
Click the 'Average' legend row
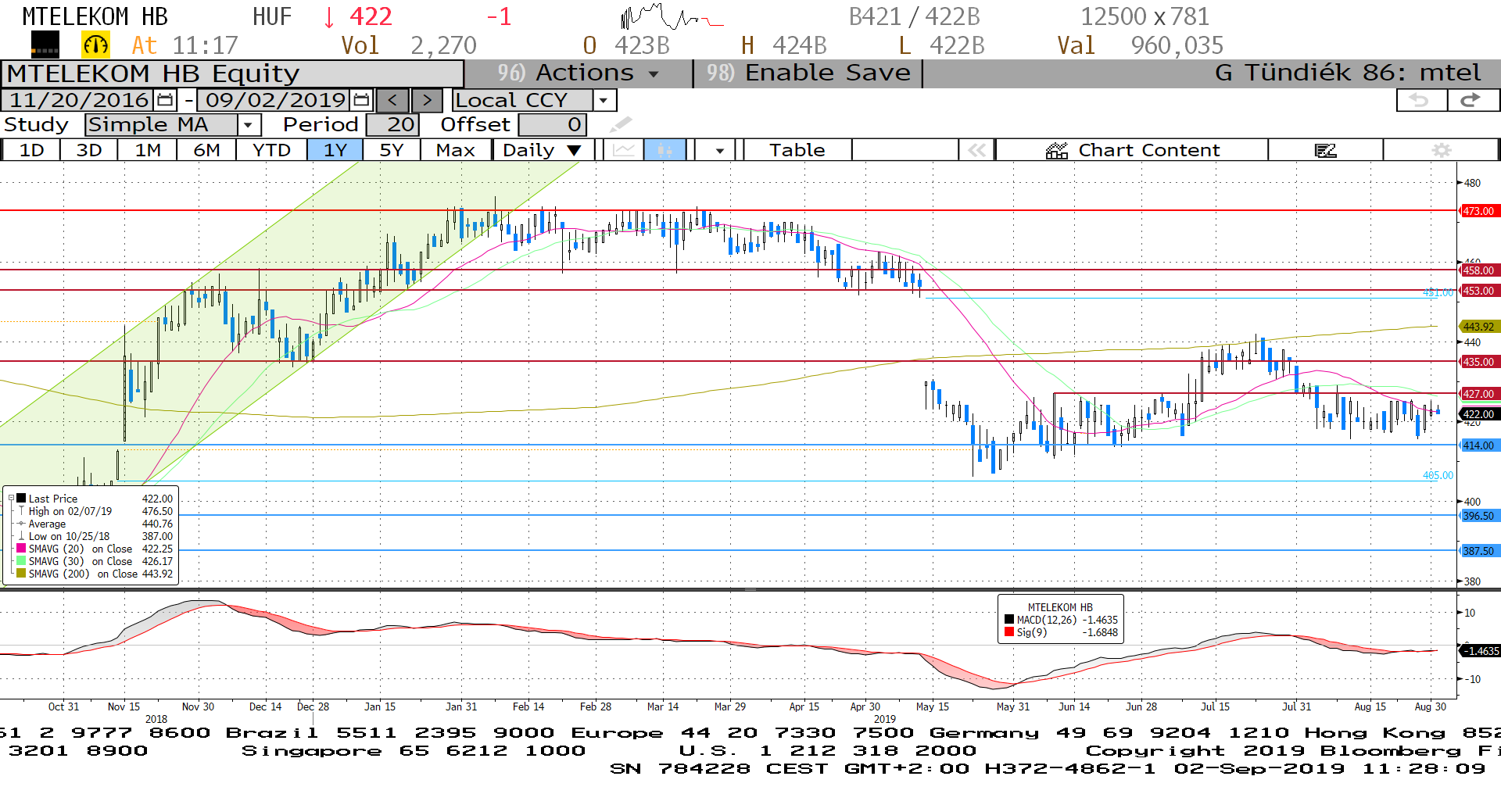(x=95, y=524)
